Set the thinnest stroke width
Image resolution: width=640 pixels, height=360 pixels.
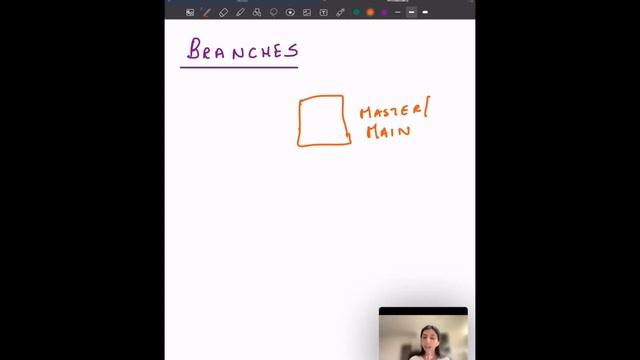398,12
